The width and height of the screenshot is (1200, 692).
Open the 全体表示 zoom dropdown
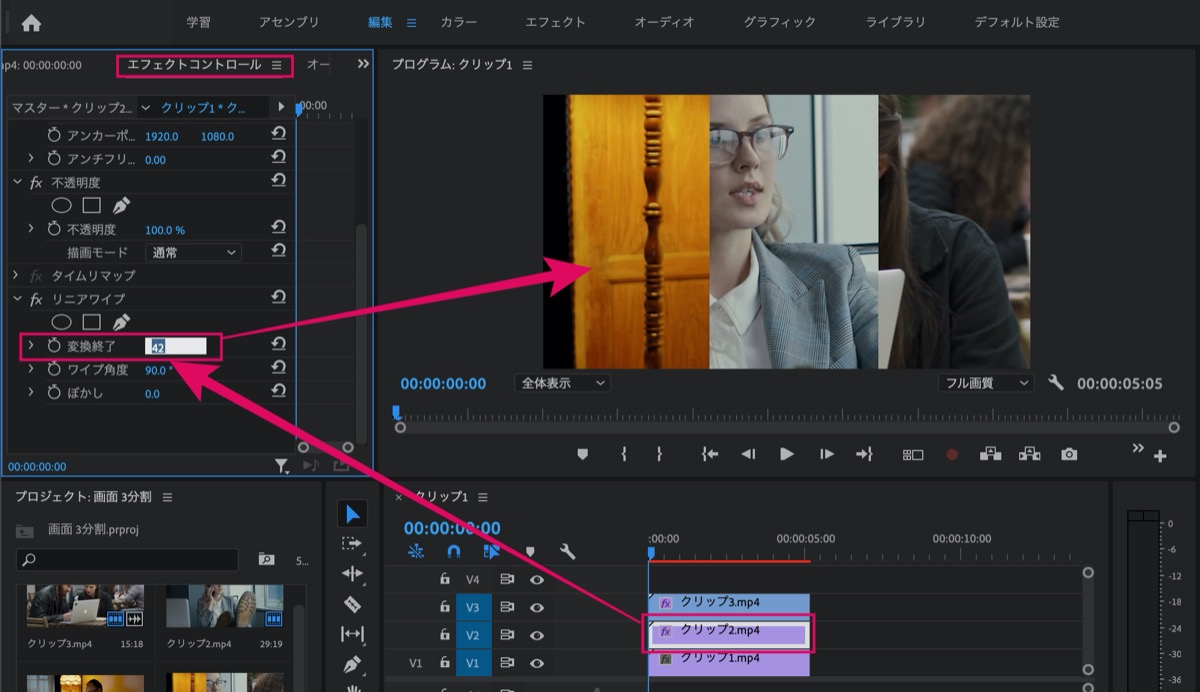(563, 383)
